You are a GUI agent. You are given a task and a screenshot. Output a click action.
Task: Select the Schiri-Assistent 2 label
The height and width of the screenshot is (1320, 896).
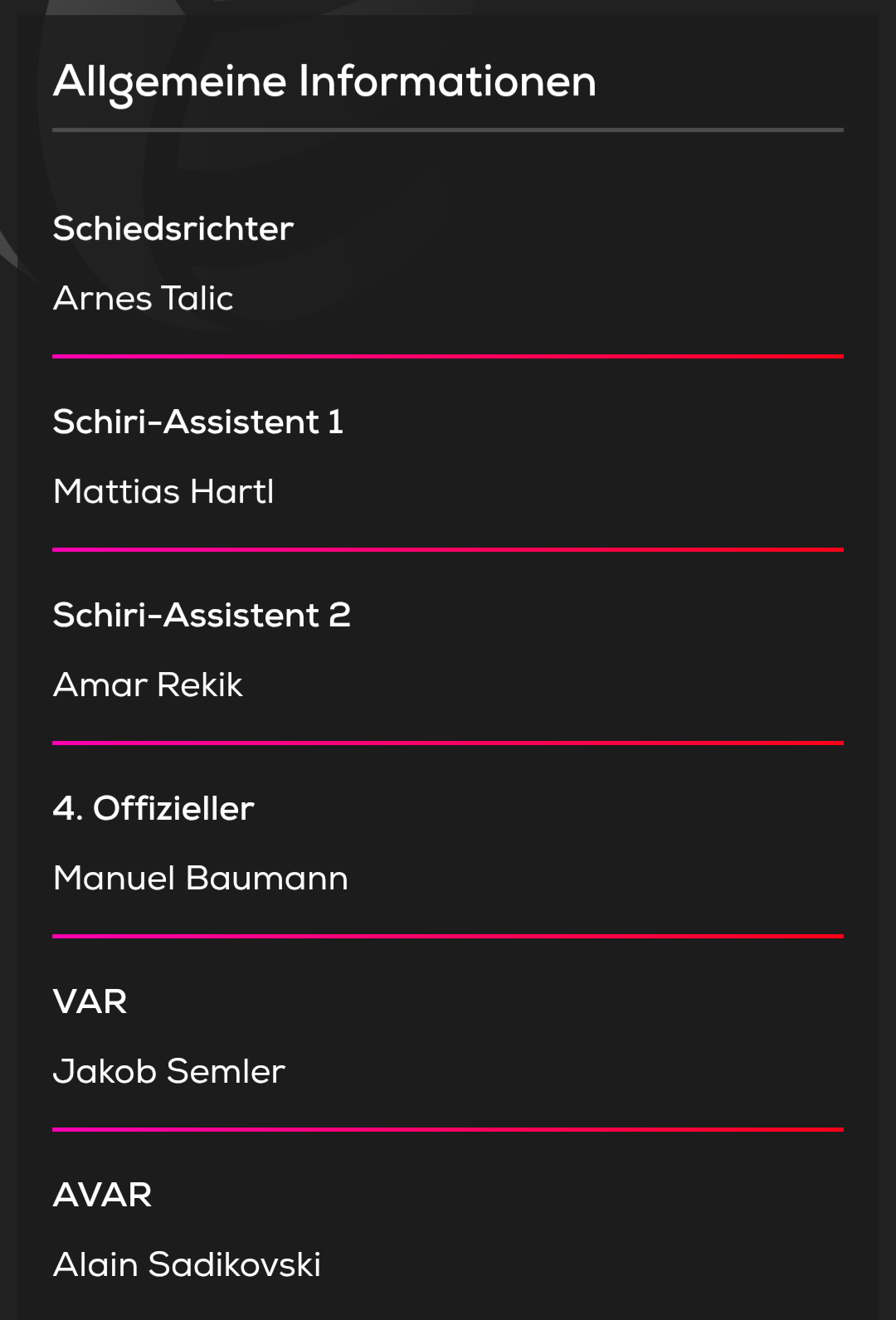point(202,616)
